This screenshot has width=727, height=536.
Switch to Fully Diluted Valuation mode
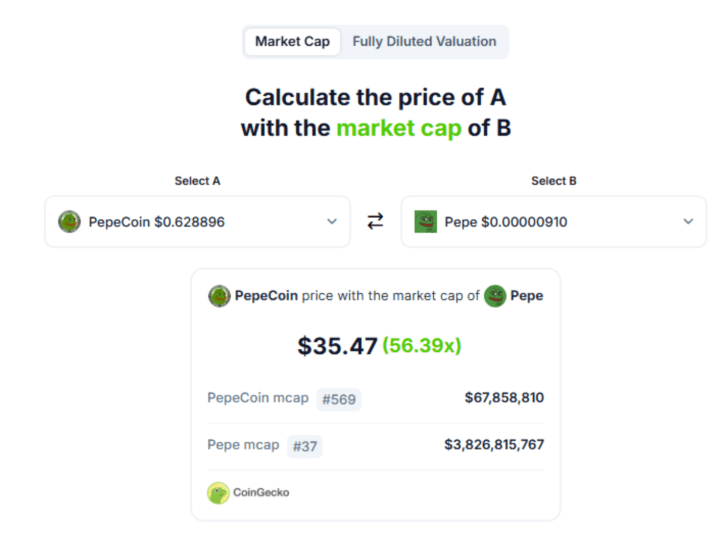tap(424, 42)
